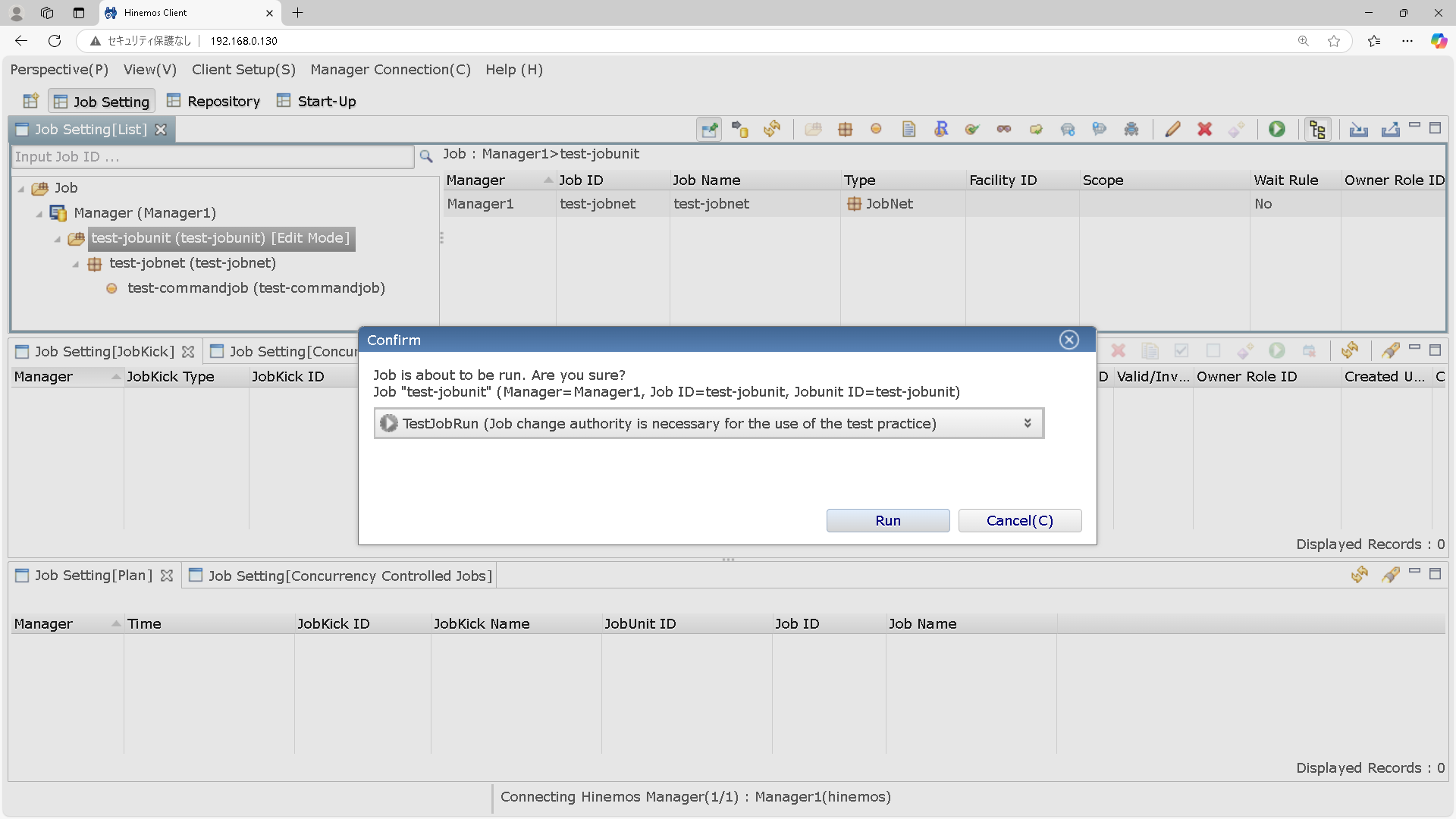This screenshot has width=1456, height=819.
Task: Click the Input Job ID search field
Action: pos(212,157)
